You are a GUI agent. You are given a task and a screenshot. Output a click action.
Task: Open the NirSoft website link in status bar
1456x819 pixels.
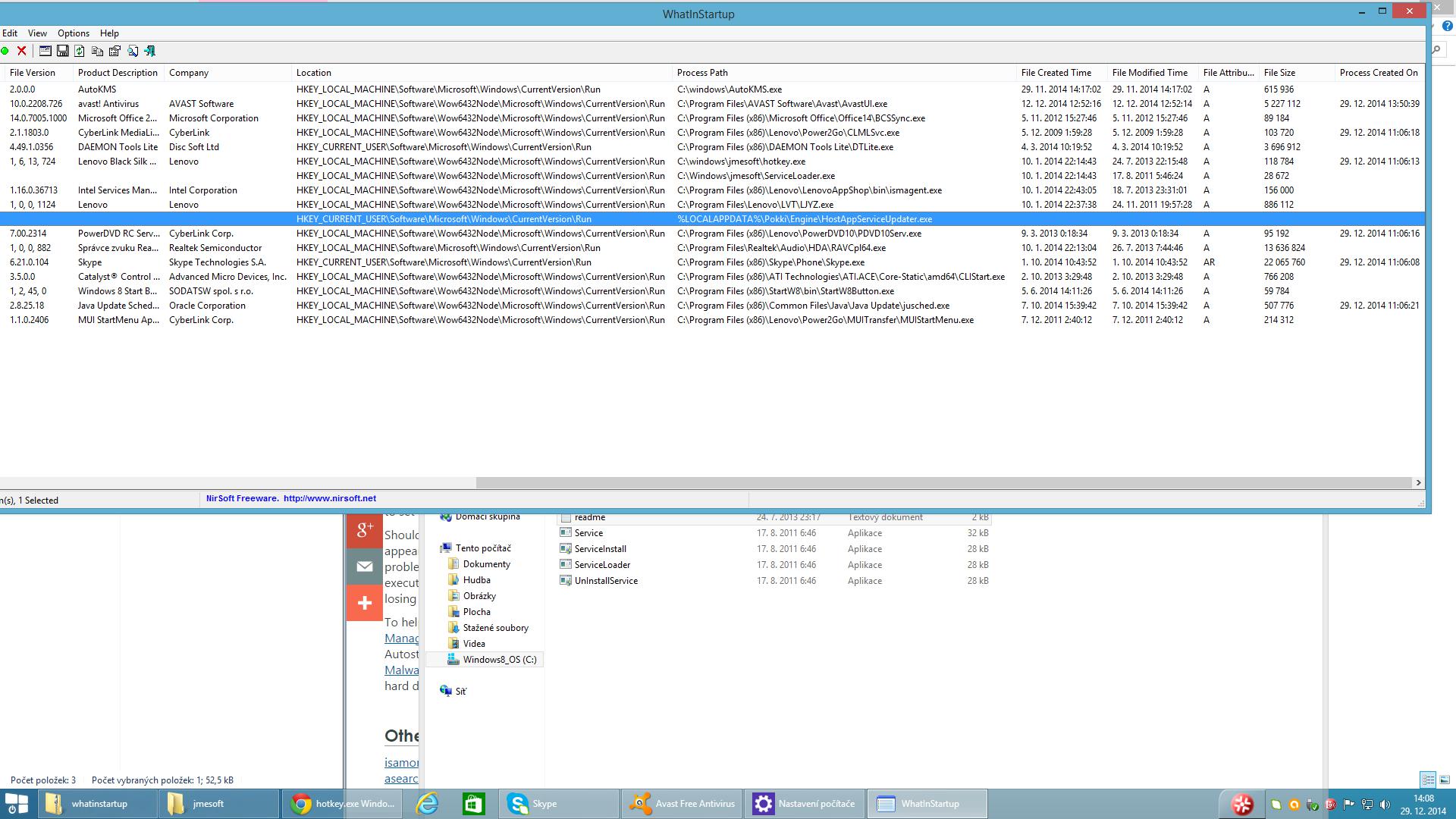329,498
